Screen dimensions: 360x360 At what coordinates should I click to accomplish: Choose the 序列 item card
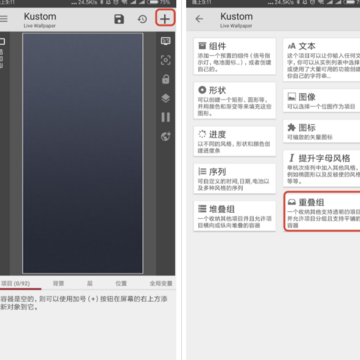click(x=235, y=178)
